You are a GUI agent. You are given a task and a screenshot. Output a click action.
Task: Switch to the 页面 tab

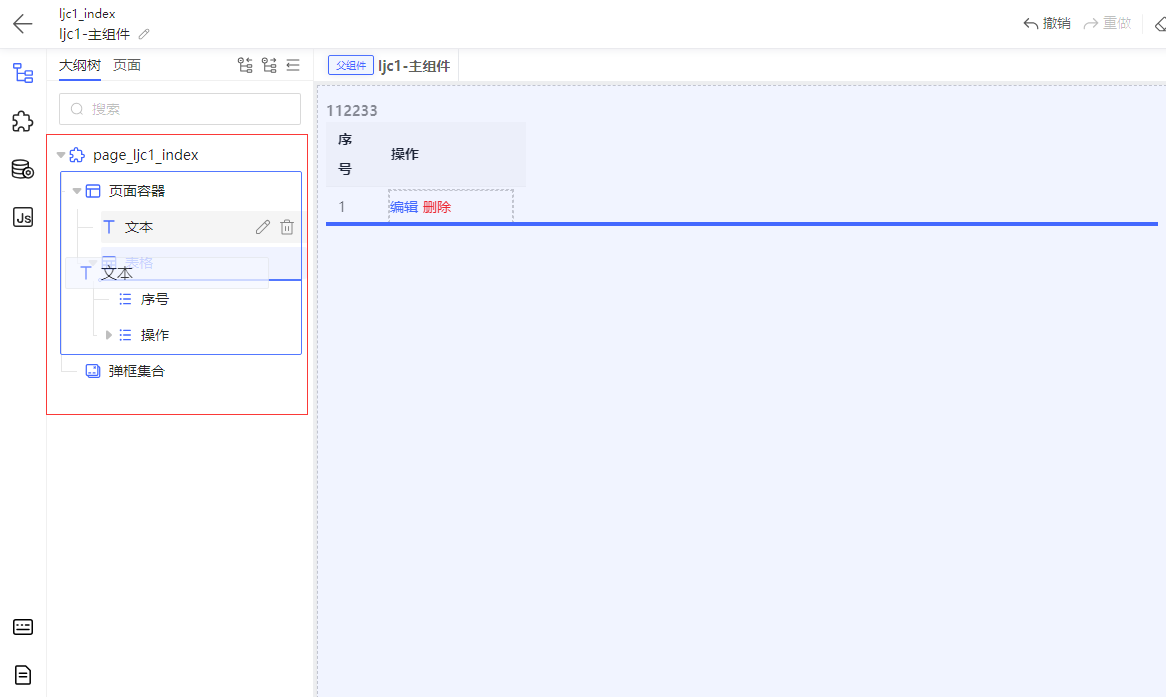coord(126,65)
